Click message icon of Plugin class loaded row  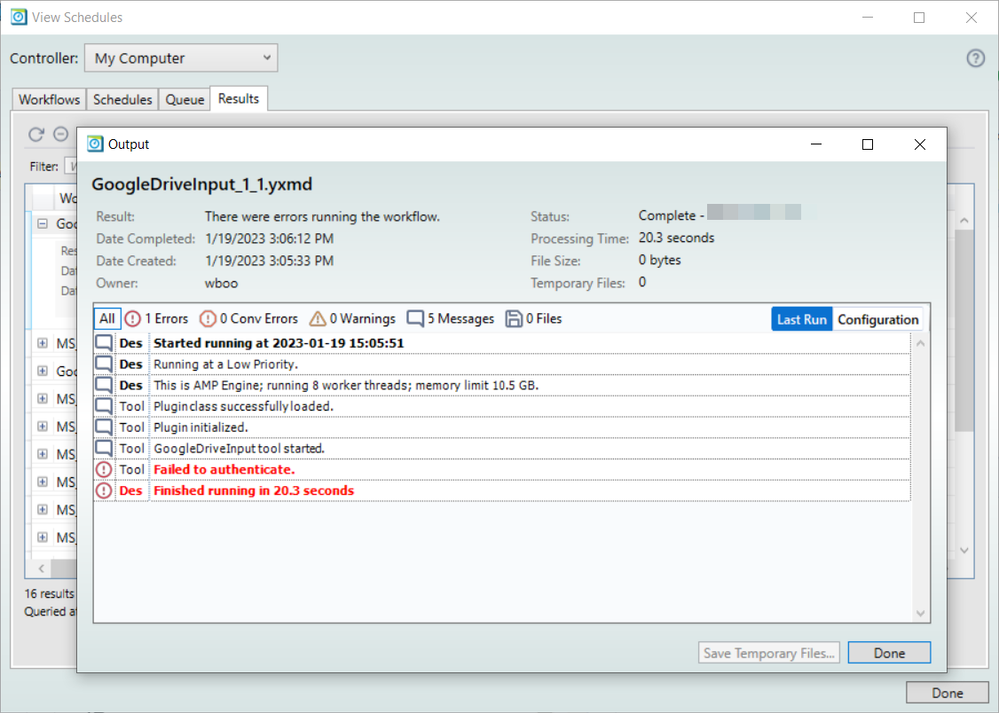[x=104, y=406]
